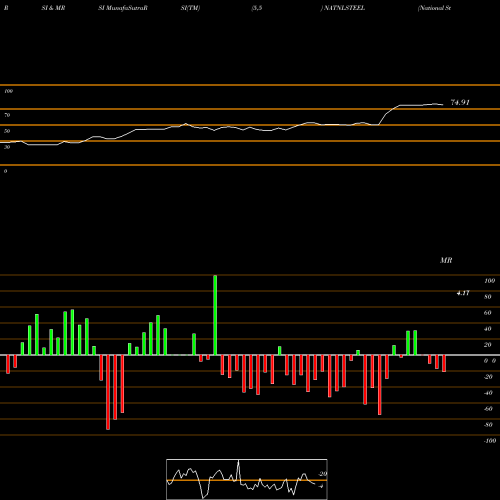The image size is (500, 500).
Task: Click the '74.91' current RSI value
Action: (x=460, y=102)
